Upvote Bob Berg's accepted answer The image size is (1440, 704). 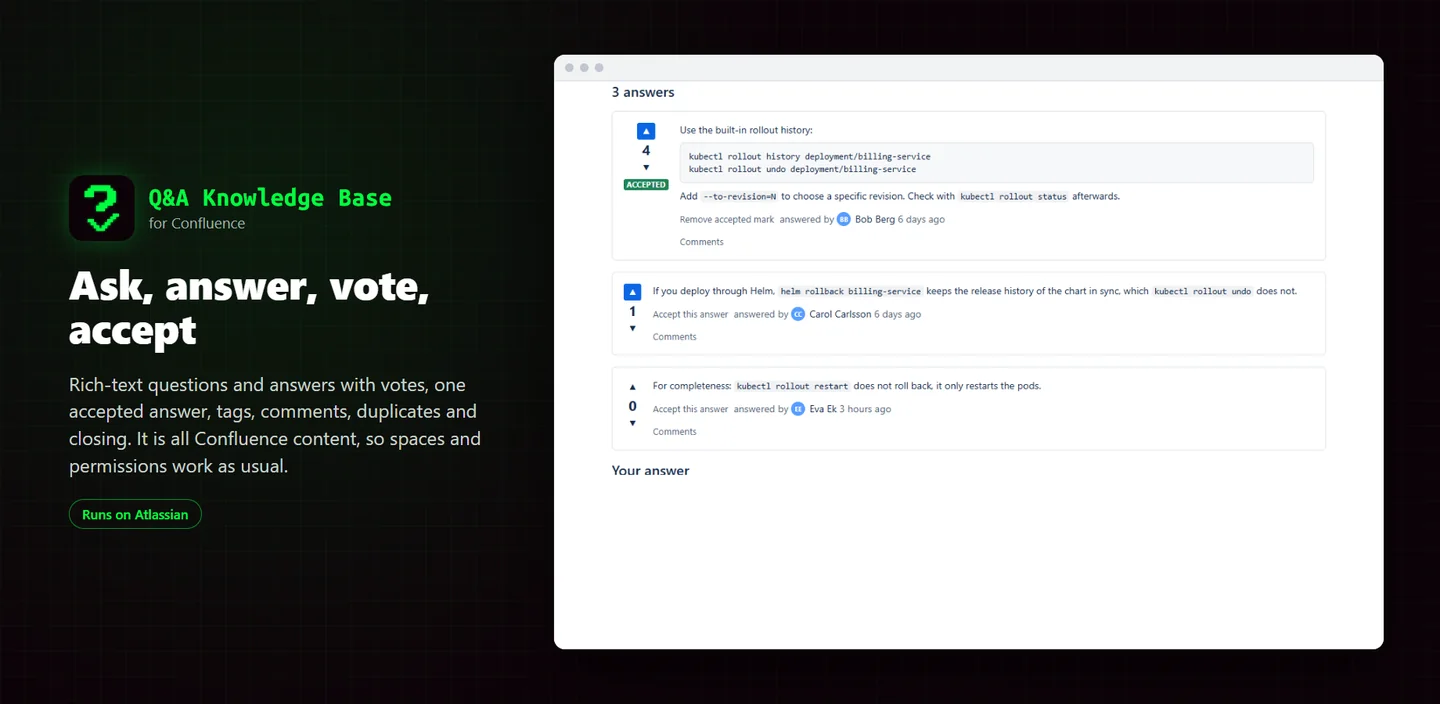[646, 131]
